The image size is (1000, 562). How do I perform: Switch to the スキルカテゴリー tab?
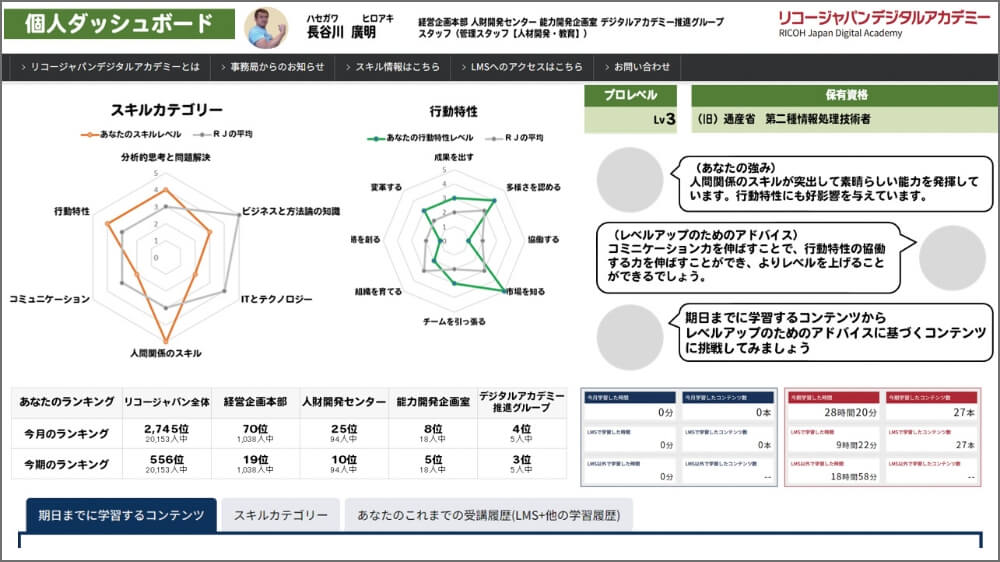[x=281, y=515]
